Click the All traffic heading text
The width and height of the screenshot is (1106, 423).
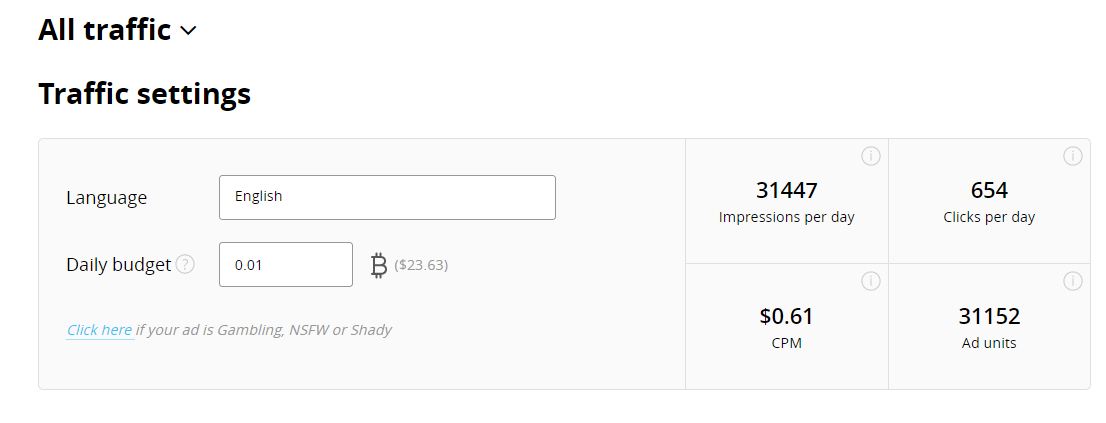point(104,30)
